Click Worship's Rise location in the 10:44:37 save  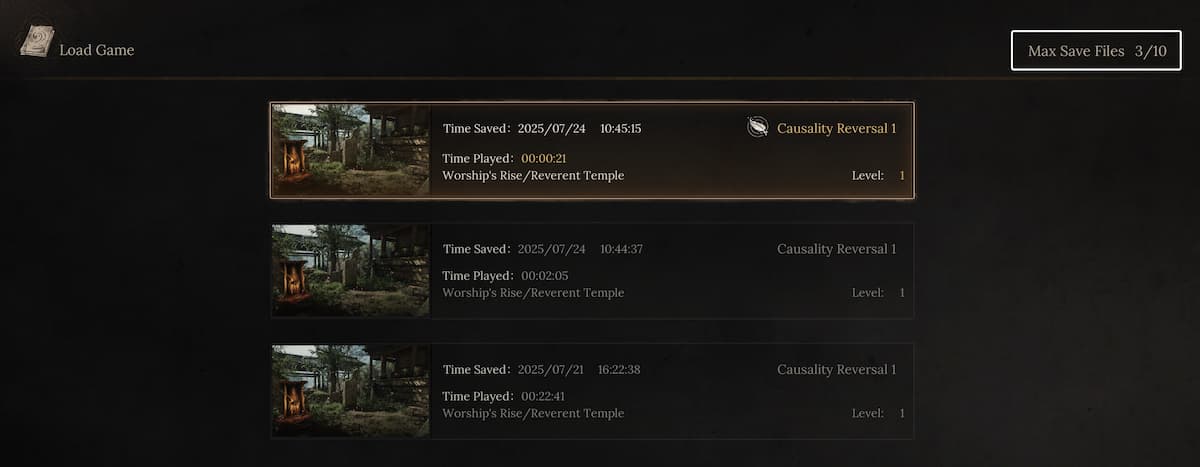[533, 293]
